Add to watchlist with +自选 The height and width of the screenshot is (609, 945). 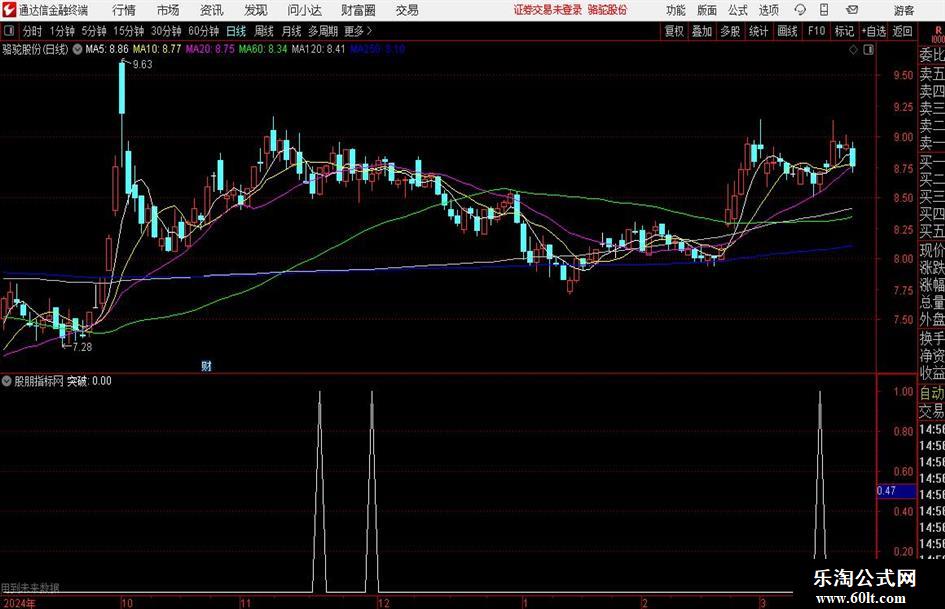click(874, 31)
